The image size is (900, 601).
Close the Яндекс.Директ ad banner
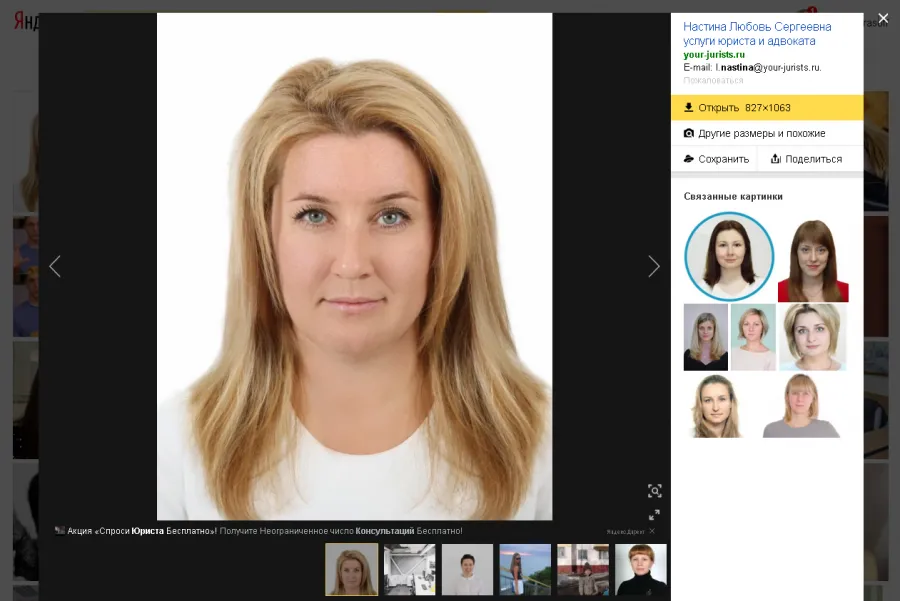coord(652,531)
